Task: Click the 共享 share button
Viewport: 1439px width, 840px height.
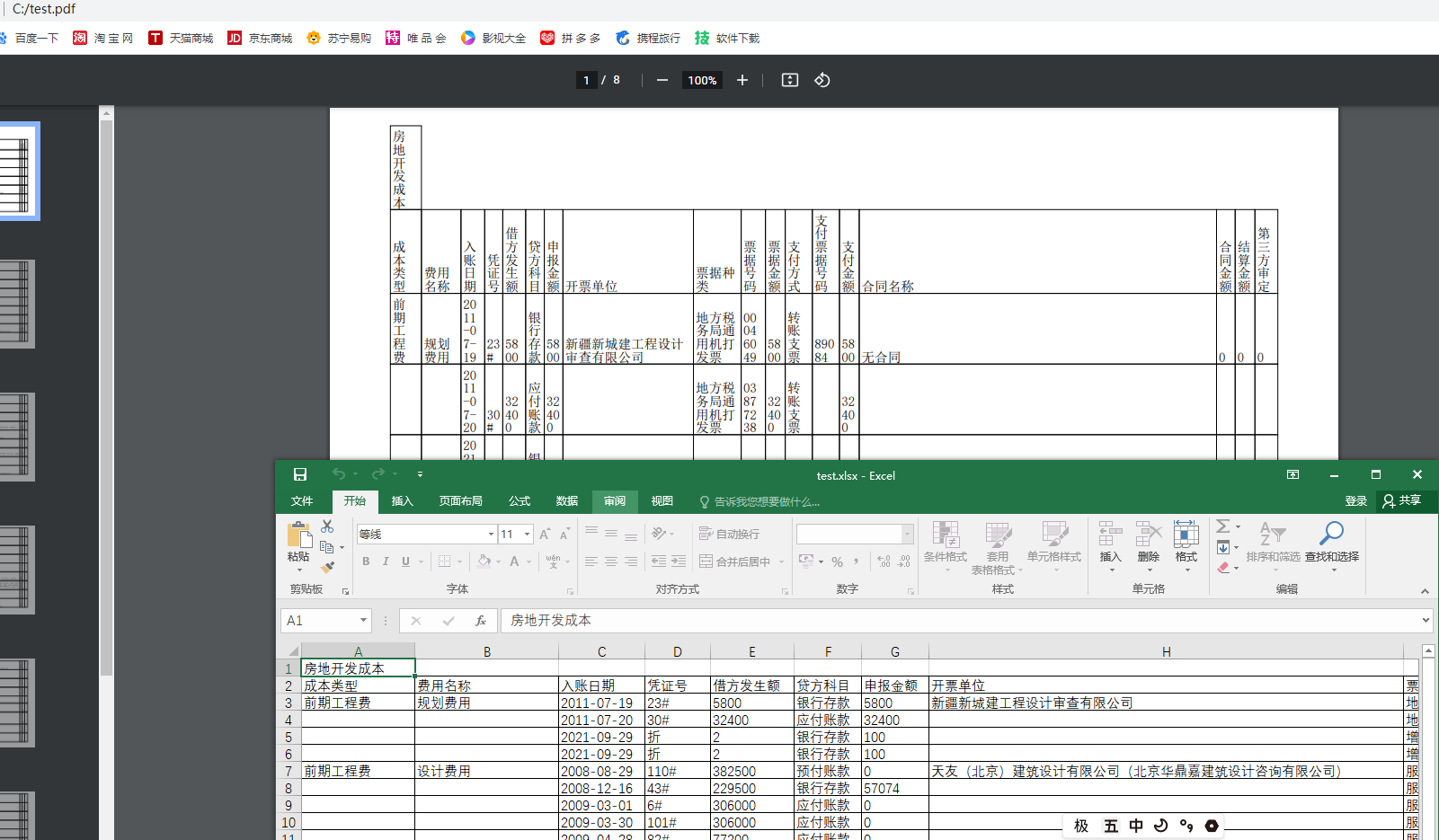Action: tap(1403, 500)
